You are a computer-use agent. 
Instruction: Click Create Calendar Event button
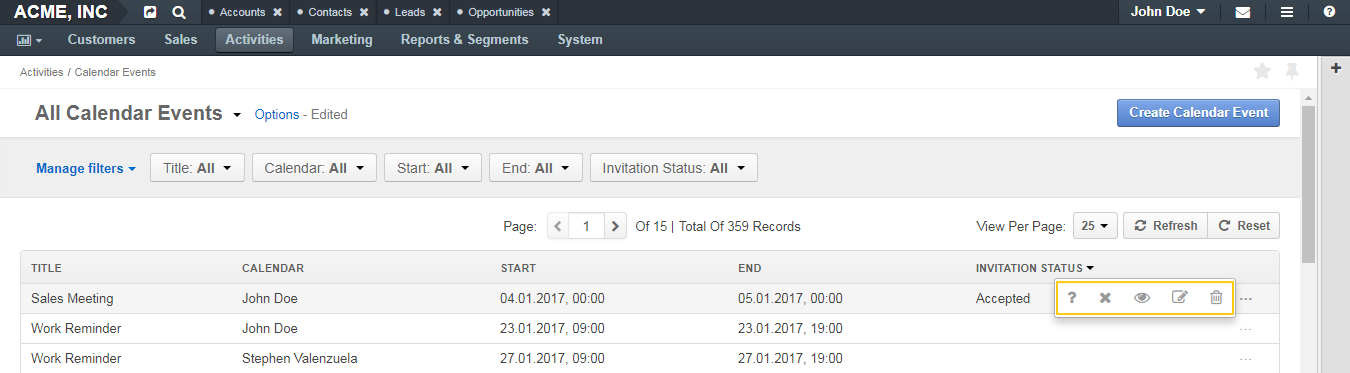(1198, 113)
